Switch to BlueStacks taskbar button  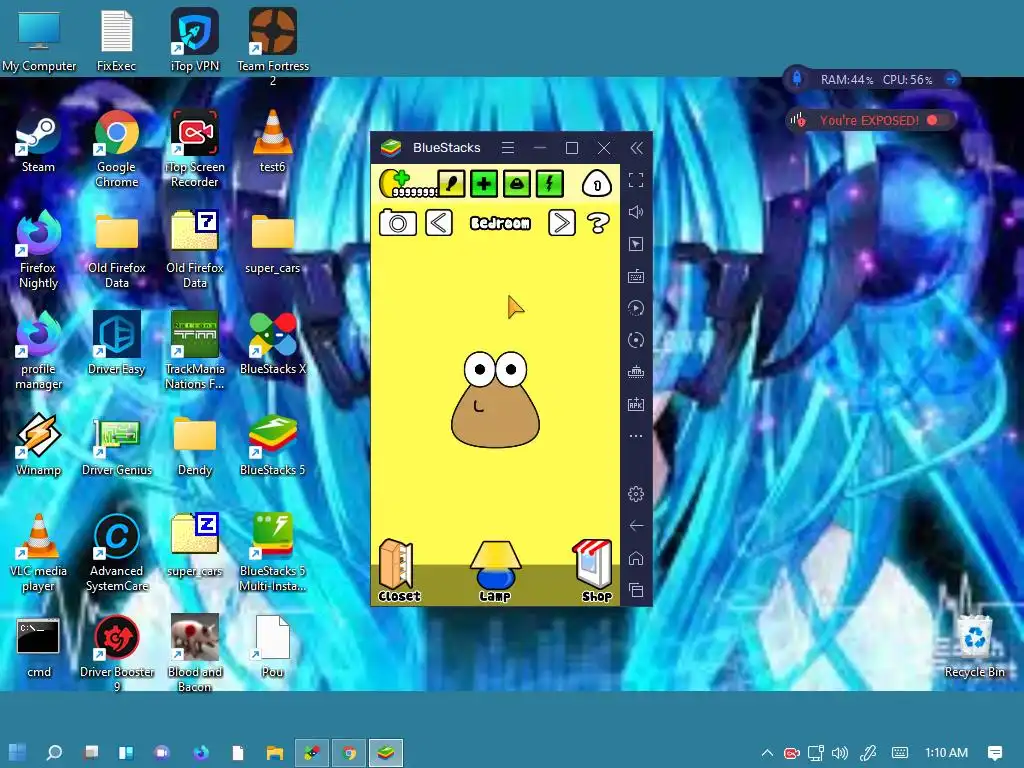(385, 753)
